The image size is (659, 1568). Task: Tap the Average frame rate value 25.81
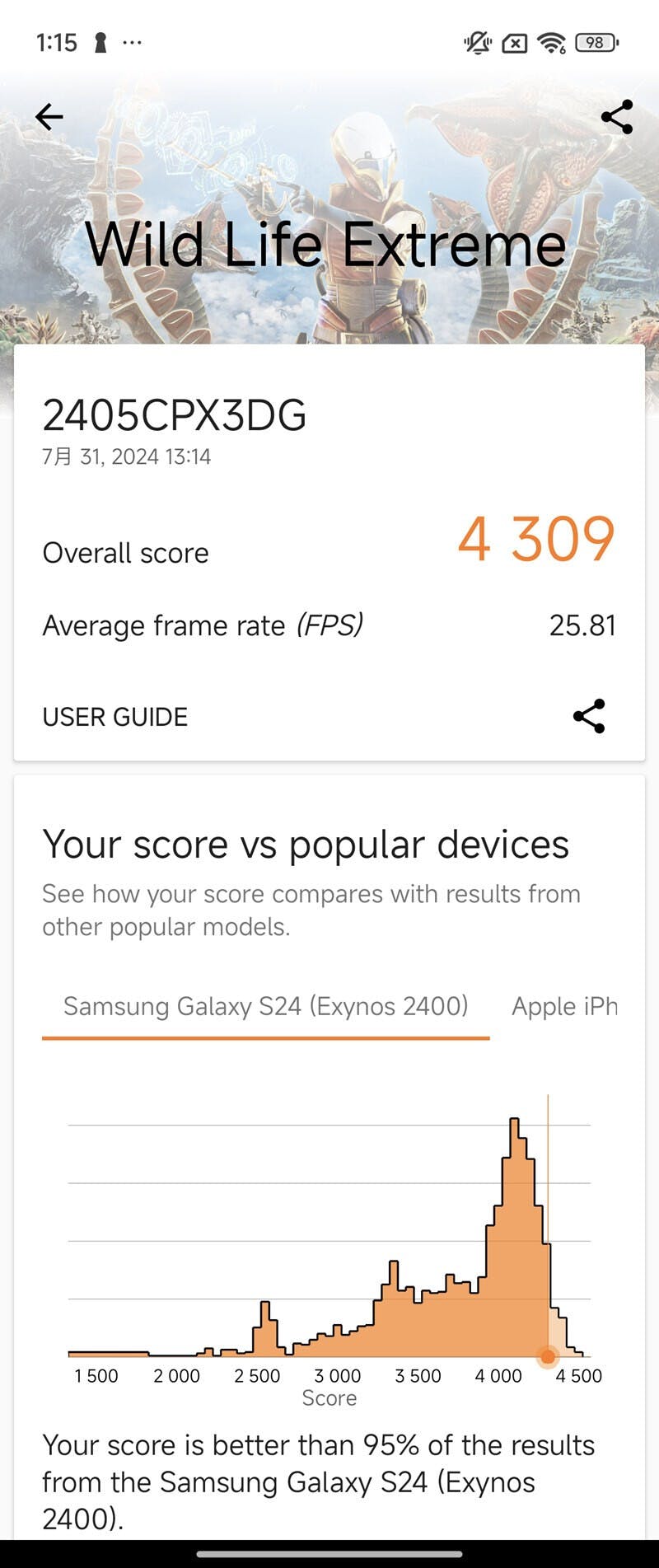(582, 625)
